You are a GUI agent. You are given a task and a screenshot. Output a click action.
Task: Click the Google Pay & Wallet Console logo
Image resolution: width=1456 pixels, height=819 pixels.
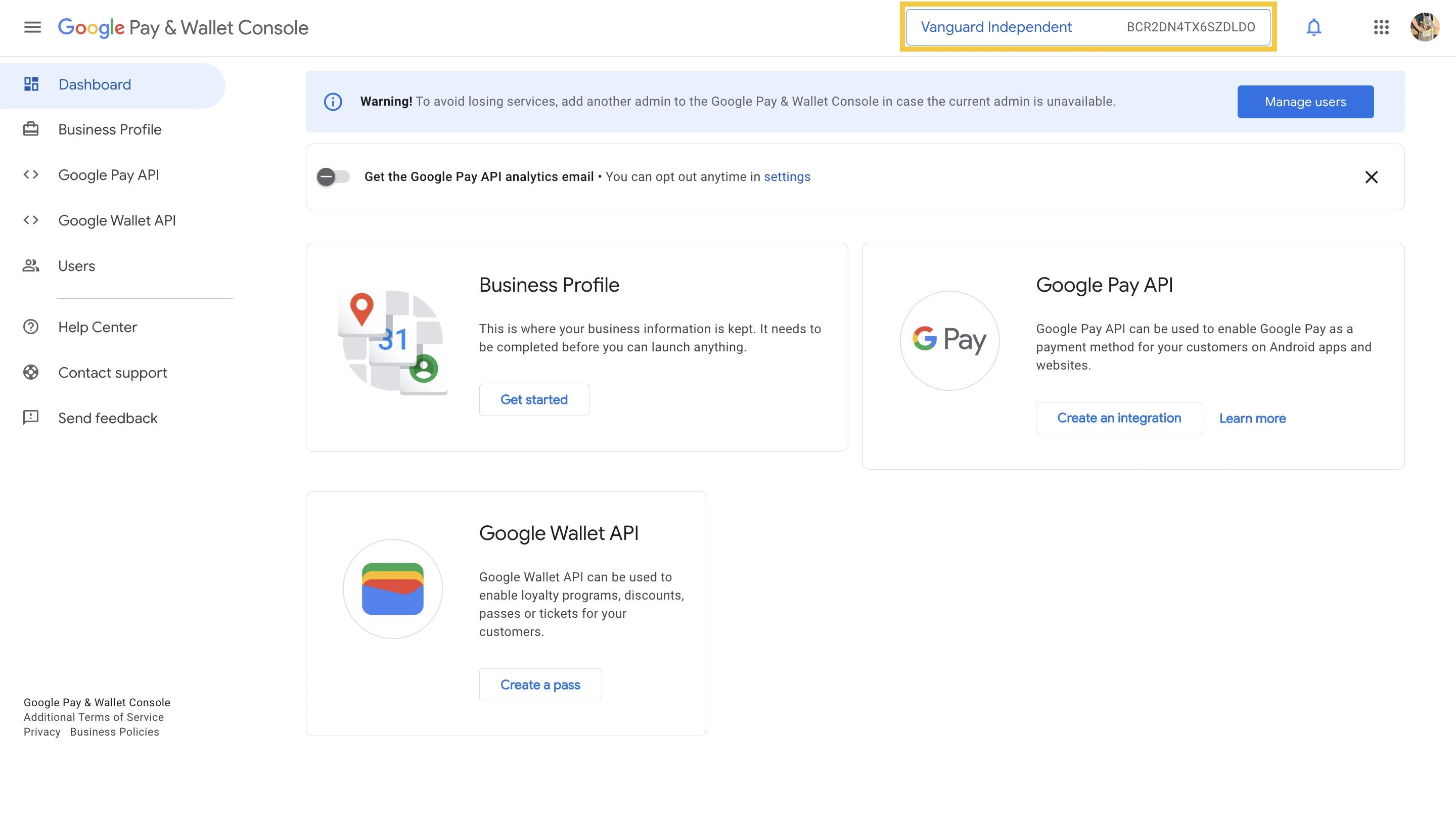pyautogui.click(x=183, y=27)
